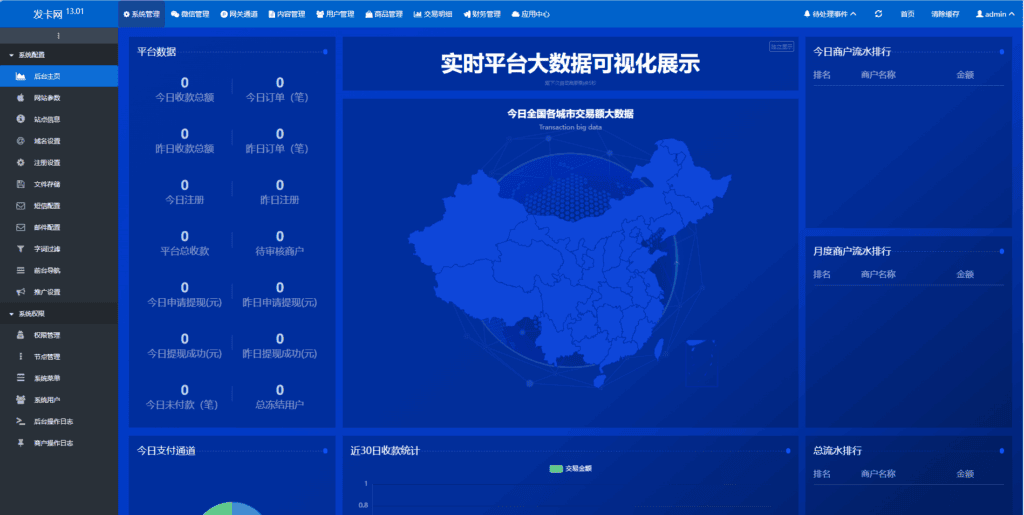
Task: Click the 昨日注册 statistic
Action: point(280,192)
